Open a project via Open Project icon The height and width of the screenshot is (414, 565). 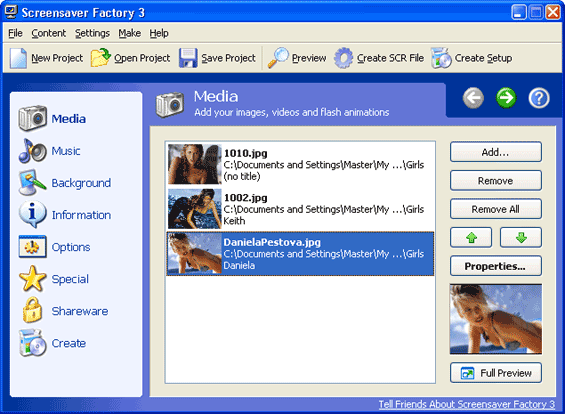(x=101, y=58)
